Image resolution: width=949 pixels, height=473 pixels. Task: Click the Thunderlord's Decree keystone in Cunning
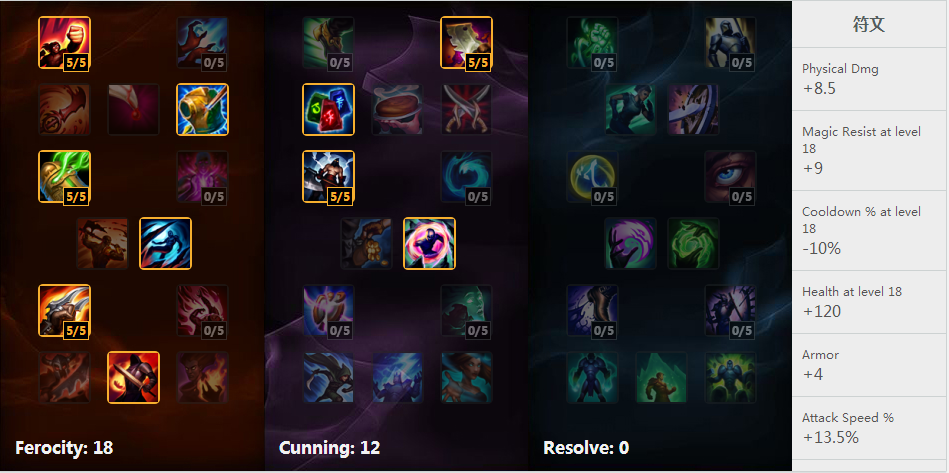point(397,377)
